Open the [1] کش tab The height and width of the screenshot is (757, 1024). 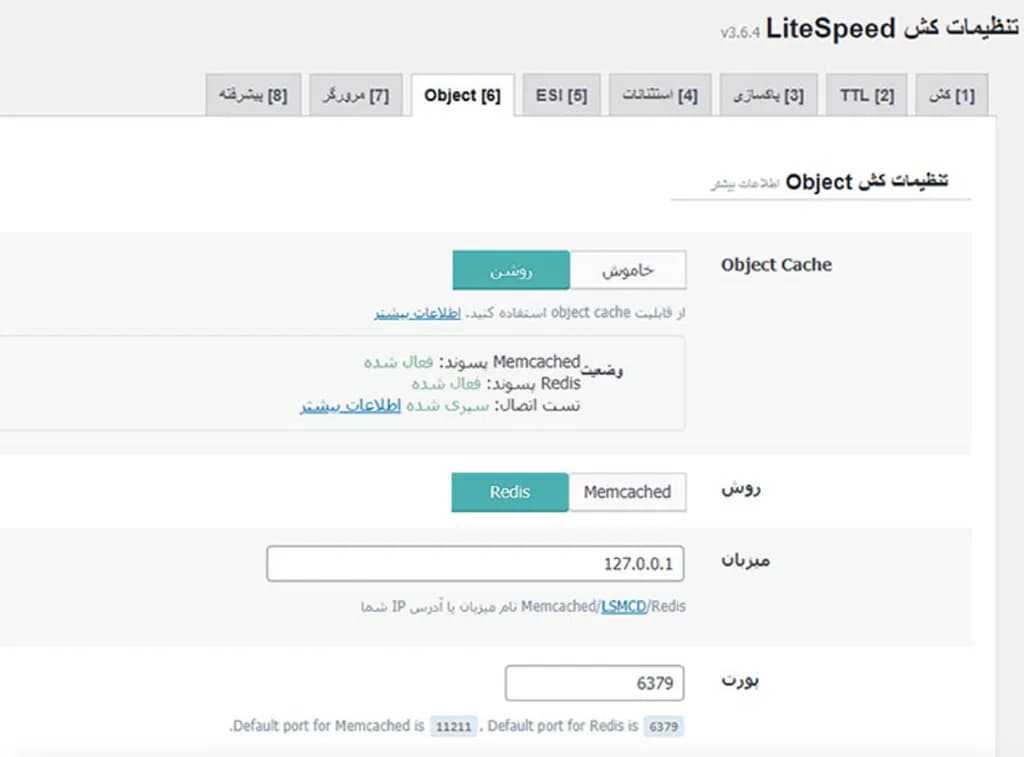pos(951,97)
